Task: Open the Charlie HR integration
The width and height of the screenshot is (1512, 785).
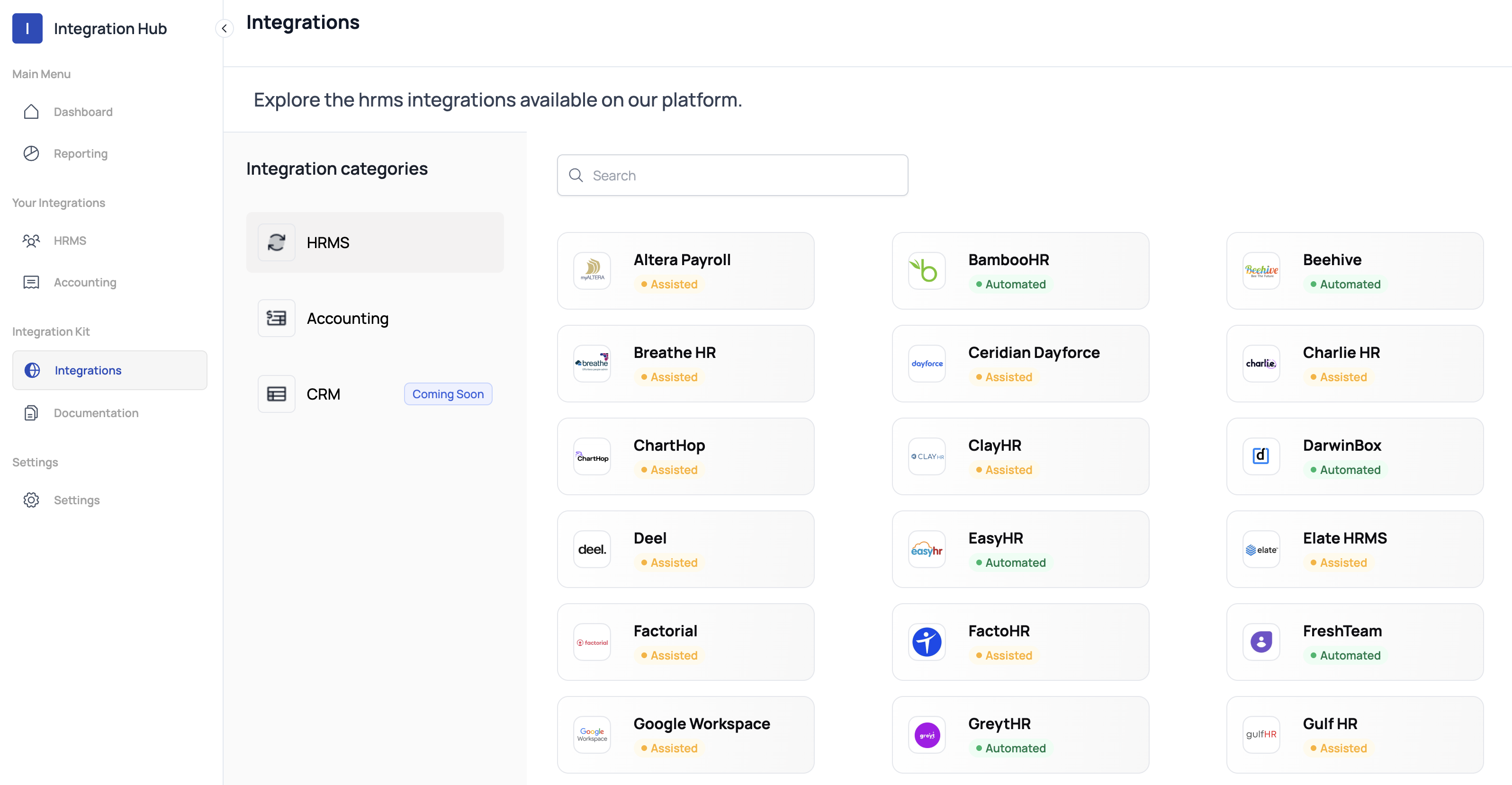Action: 1355,363
